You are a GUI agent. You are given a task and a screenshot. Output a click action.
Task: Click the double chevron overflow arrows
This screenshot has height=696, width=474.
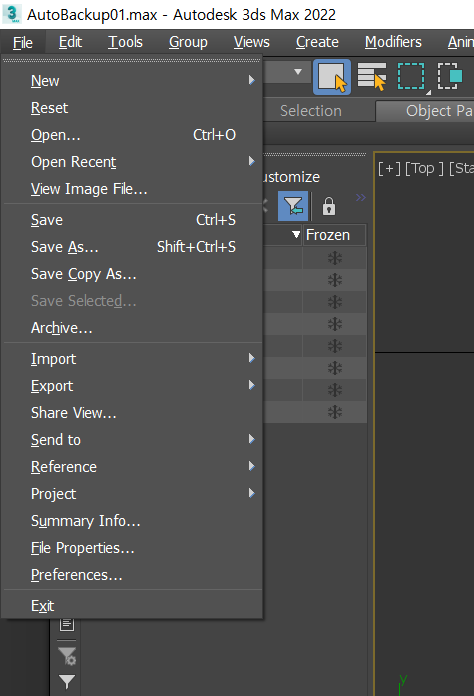(360, 198)
